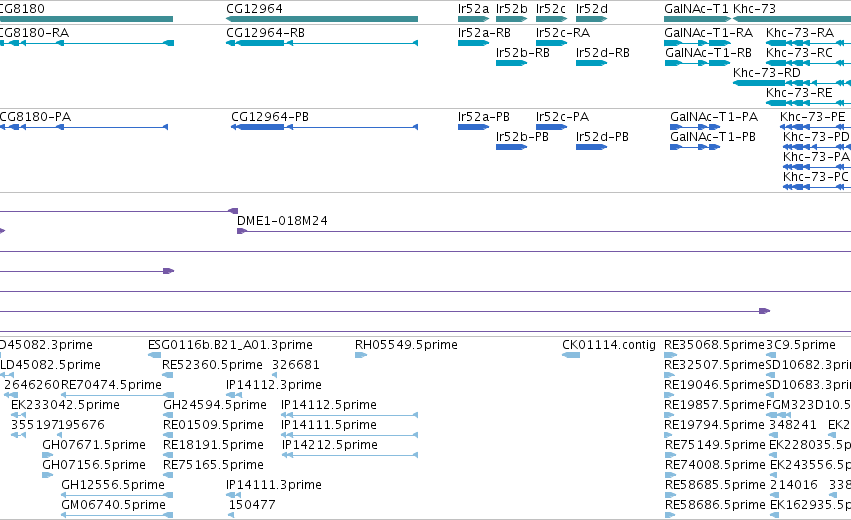Viewport: 851px width, 520px height.
Task: Click EST IP14112.3prime
Action: [274, 385]
